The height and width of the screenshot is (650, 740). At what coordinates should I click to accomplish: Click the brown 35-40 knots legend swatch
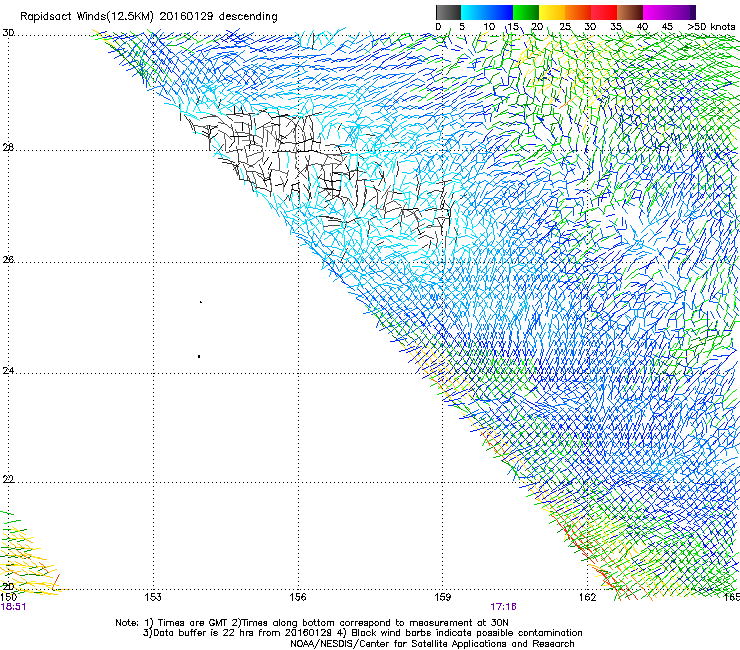pos(630,12)
